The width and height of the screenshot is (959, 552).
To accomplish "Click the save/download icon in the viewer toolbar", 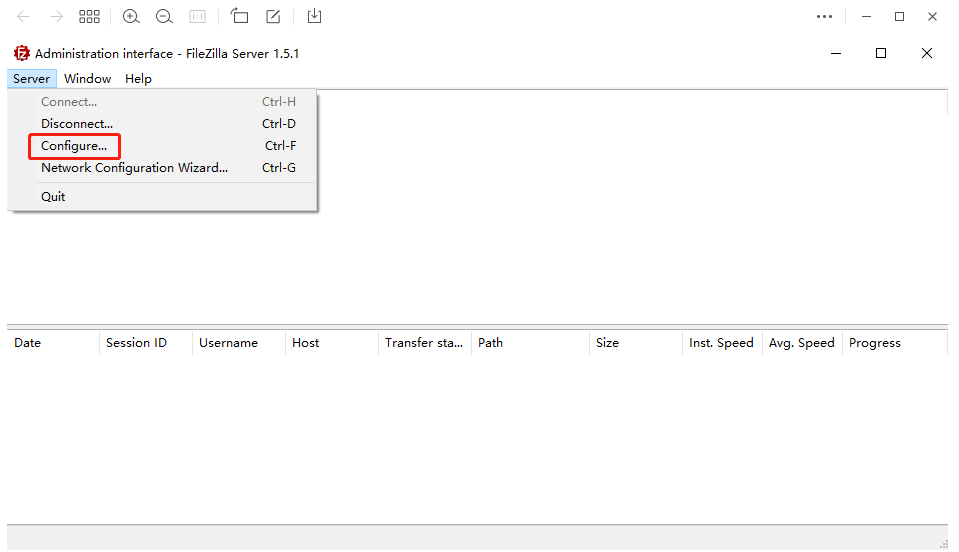I will (x=314, y=17).
